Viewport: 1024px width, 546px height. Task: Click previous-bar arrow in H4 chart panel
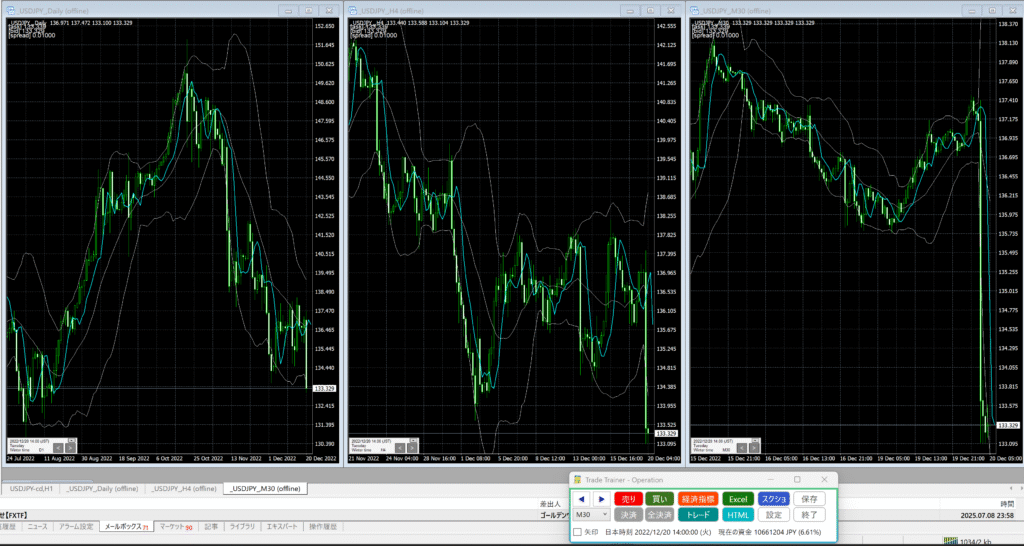(400, 448)
